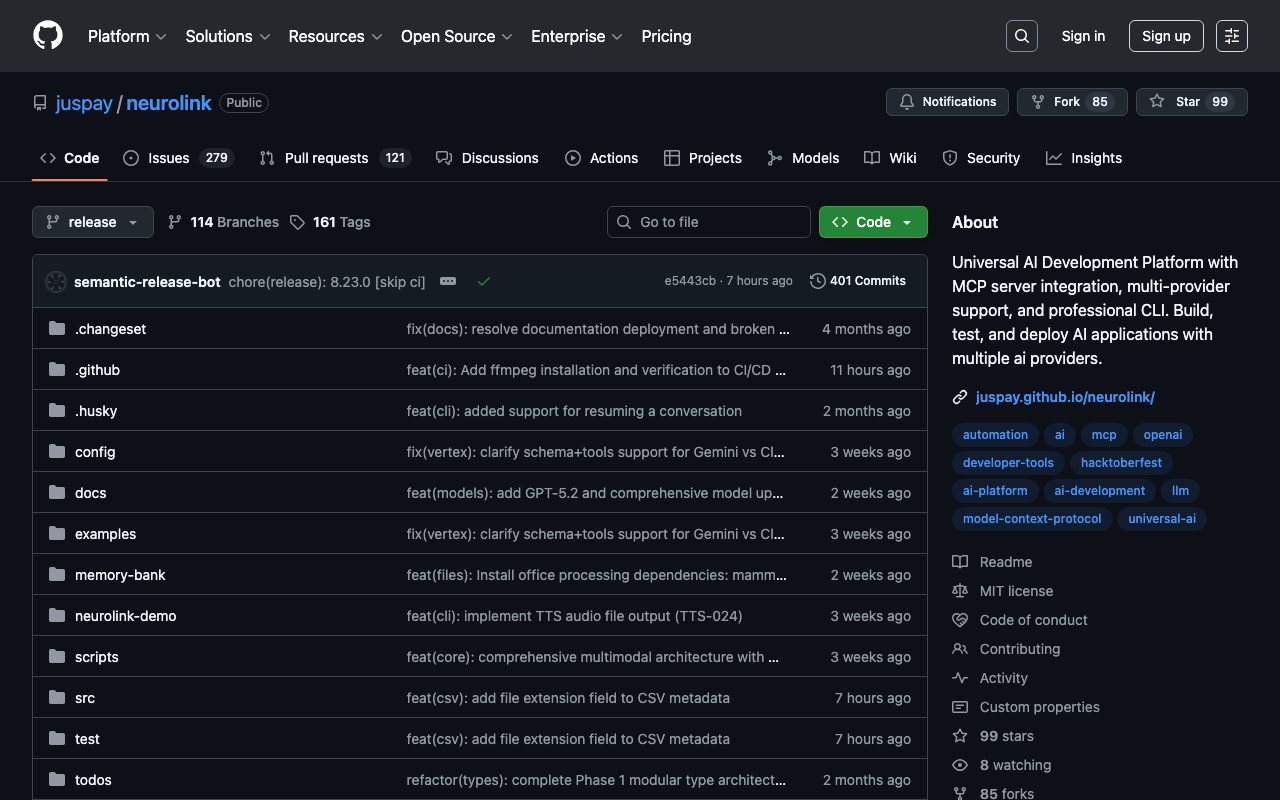1280x800 pixels.
Task: Open the src folder
Action: [85, 698]
